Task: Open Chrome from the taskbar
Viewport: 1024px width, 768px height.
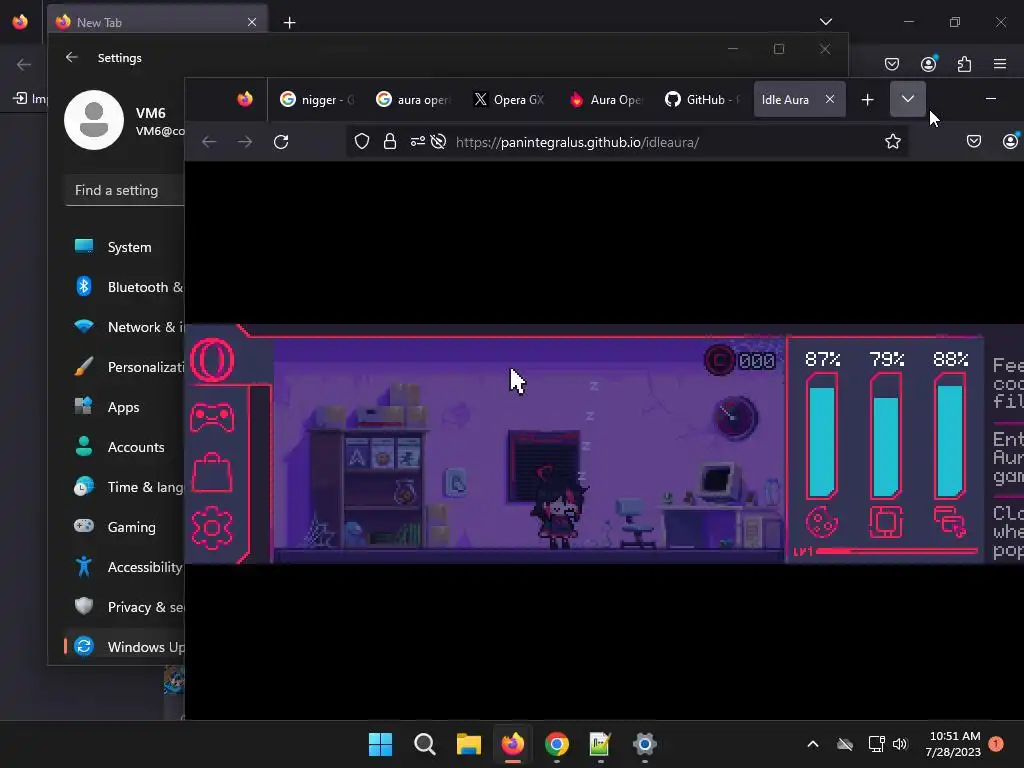Action: [556, 744]
